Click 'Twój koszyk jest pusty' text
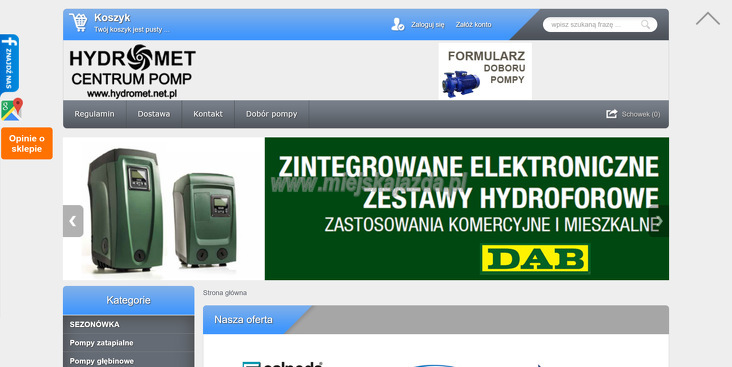This screenshot has width=732, height=367. coord(132,30)
